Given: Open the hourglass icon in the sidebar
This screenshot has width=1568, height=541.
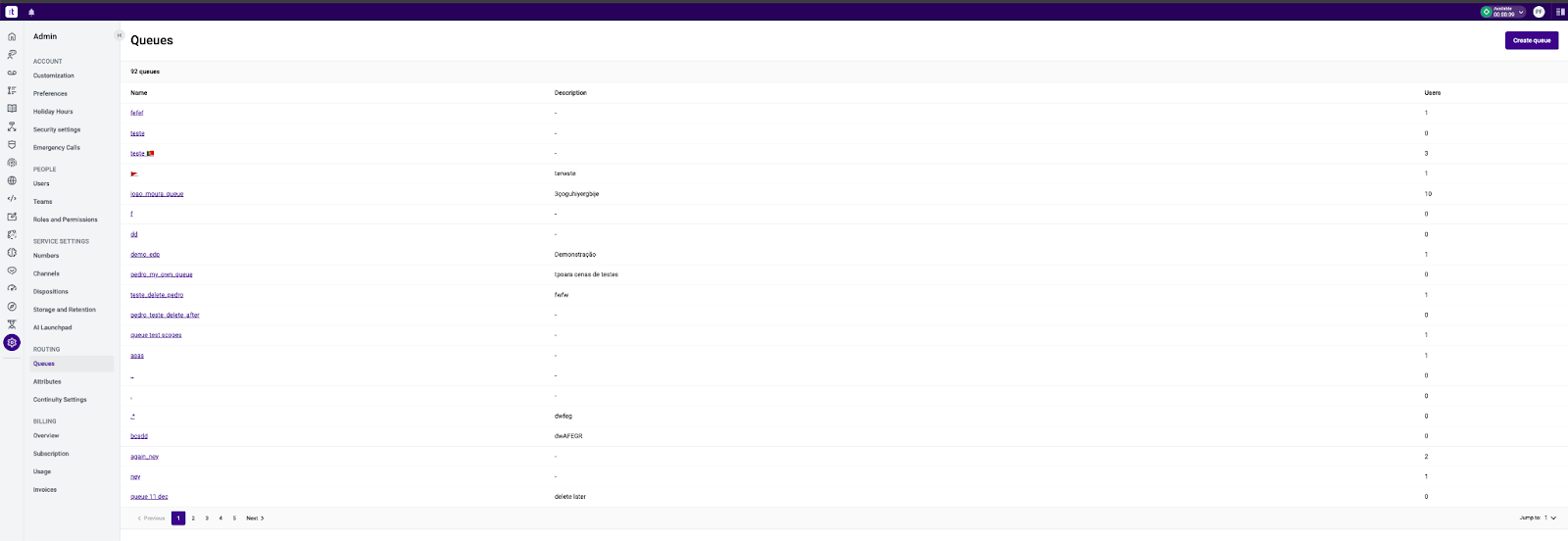Looking at the screenshot, I should [x=12, y=324].
